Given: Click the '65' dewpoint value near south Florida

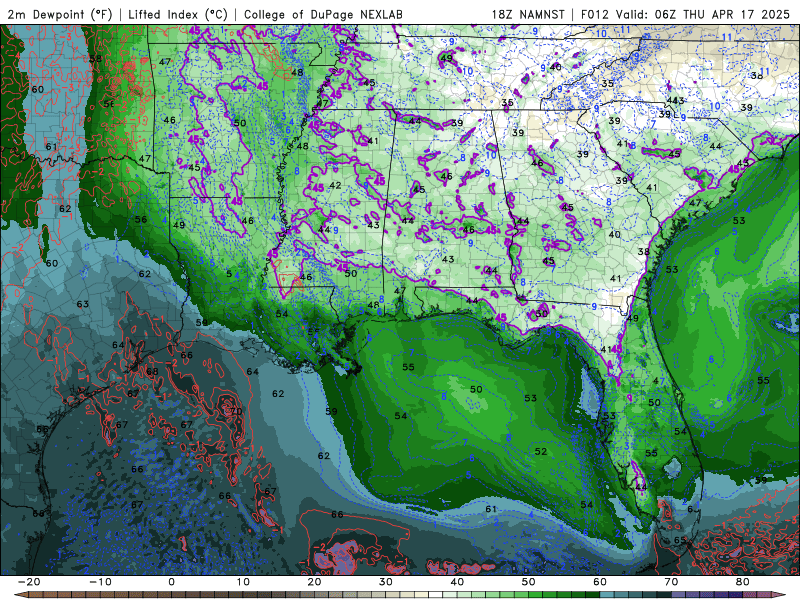Looking at the screenshot, I should pyautogui.click(x=680, y=540).
